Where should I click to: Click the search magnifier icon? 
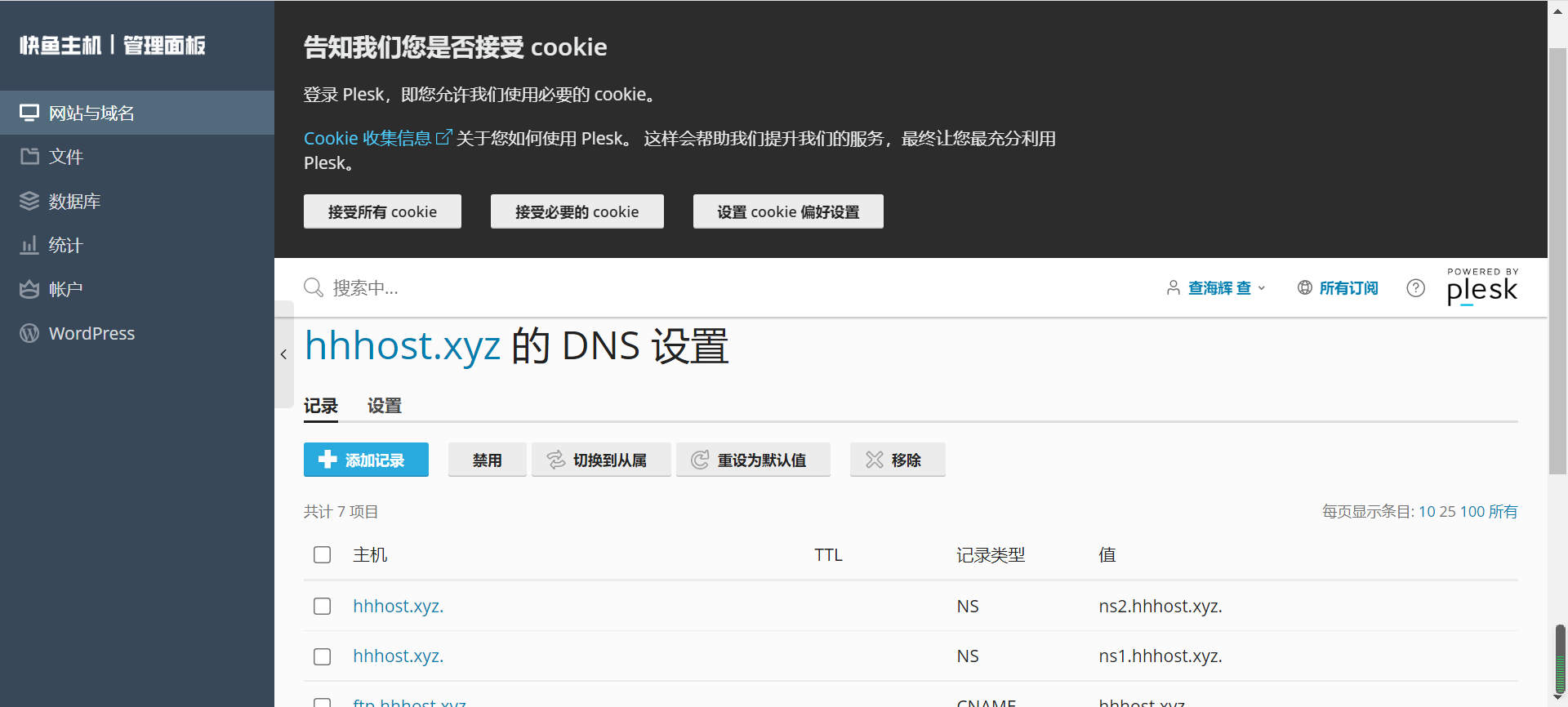(314, 287)
